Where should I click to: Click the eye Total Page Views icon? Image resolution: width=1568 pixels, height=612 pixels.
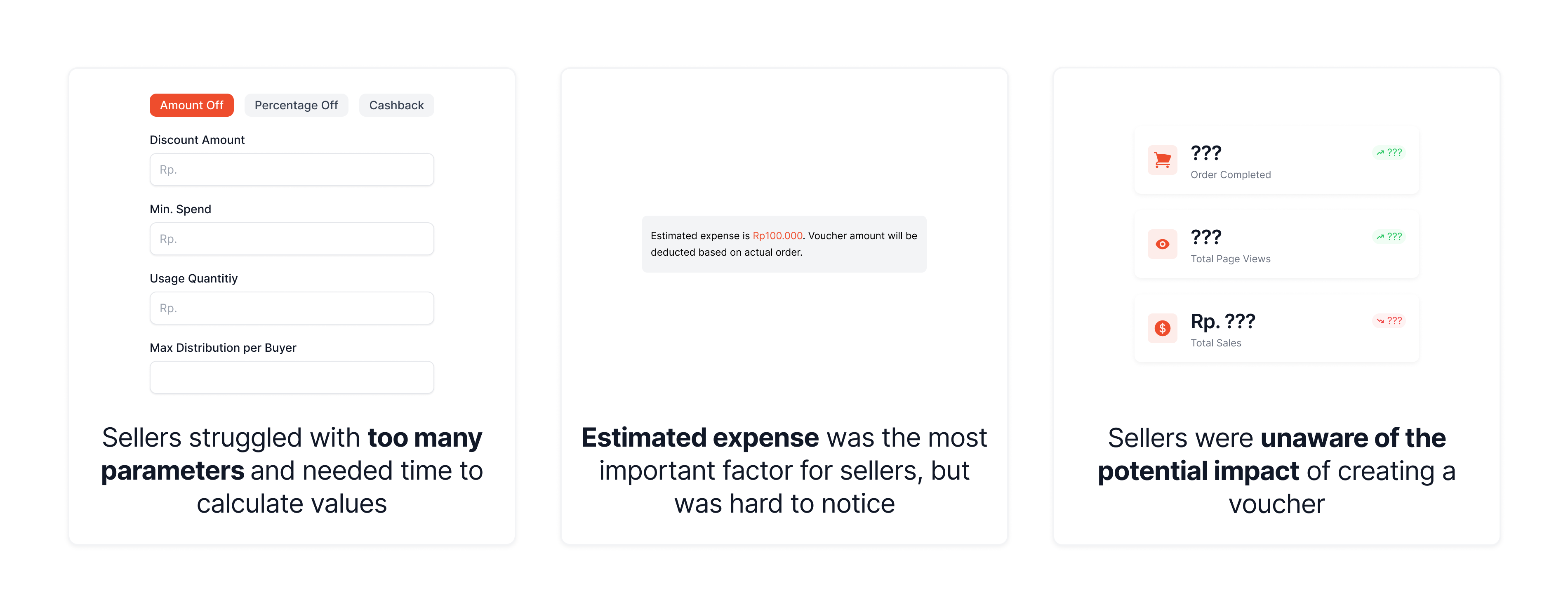pos(1162,244)
